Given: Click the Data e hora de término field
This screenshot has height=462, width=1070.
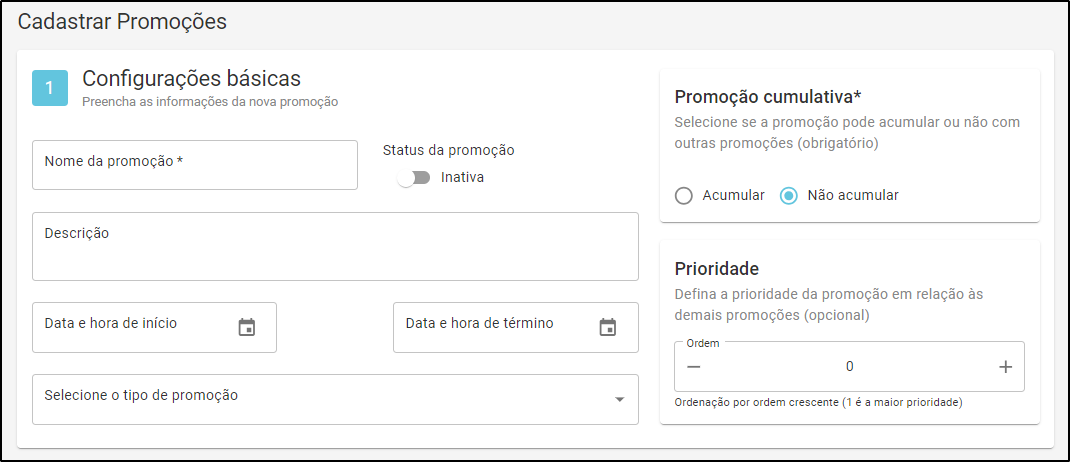Looking at the screenshot, I should (x=516, y=328).
